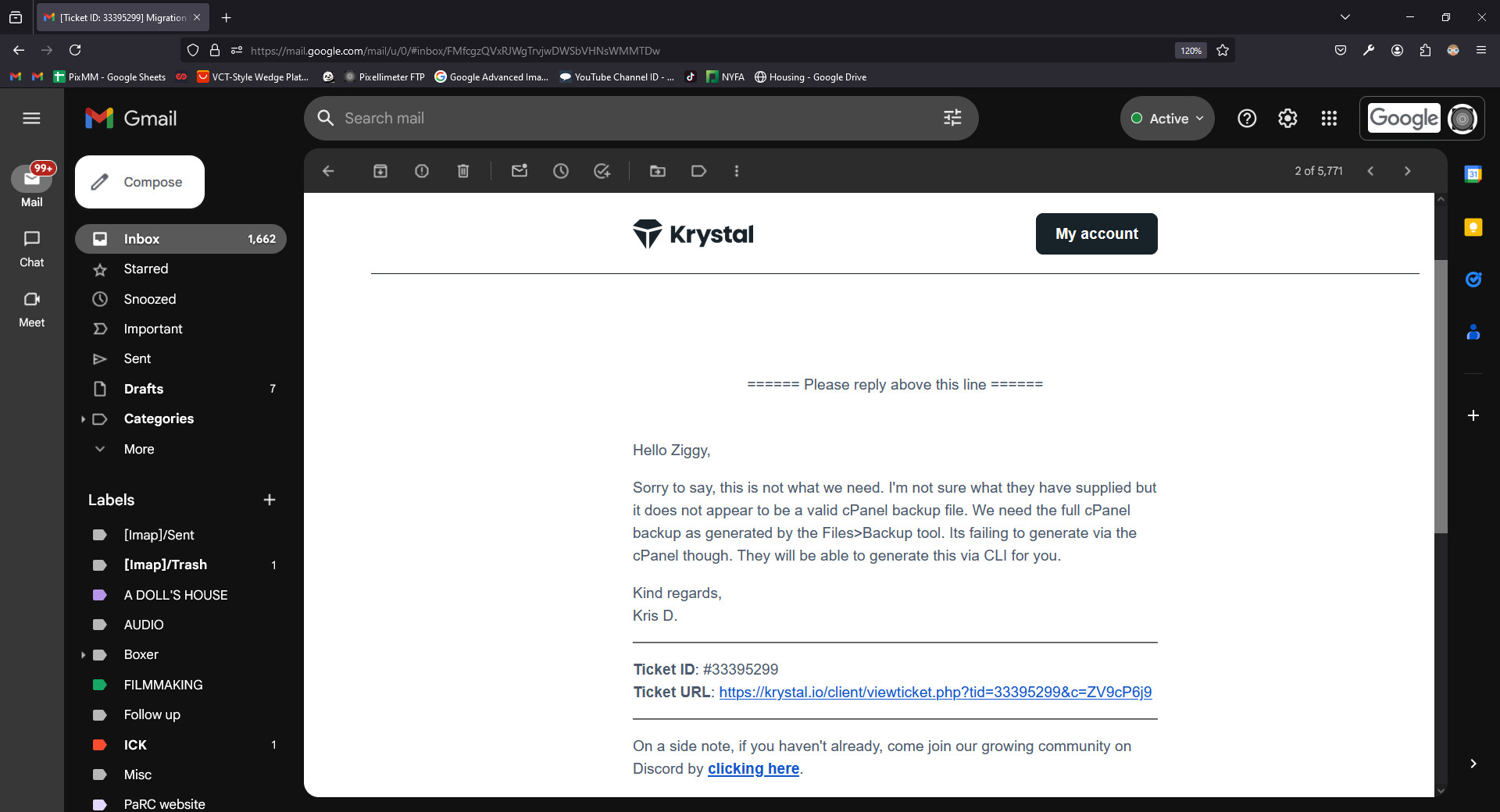Toggle the main menu hamburger button
1500x812 pixels.
(x=31, y=119)
